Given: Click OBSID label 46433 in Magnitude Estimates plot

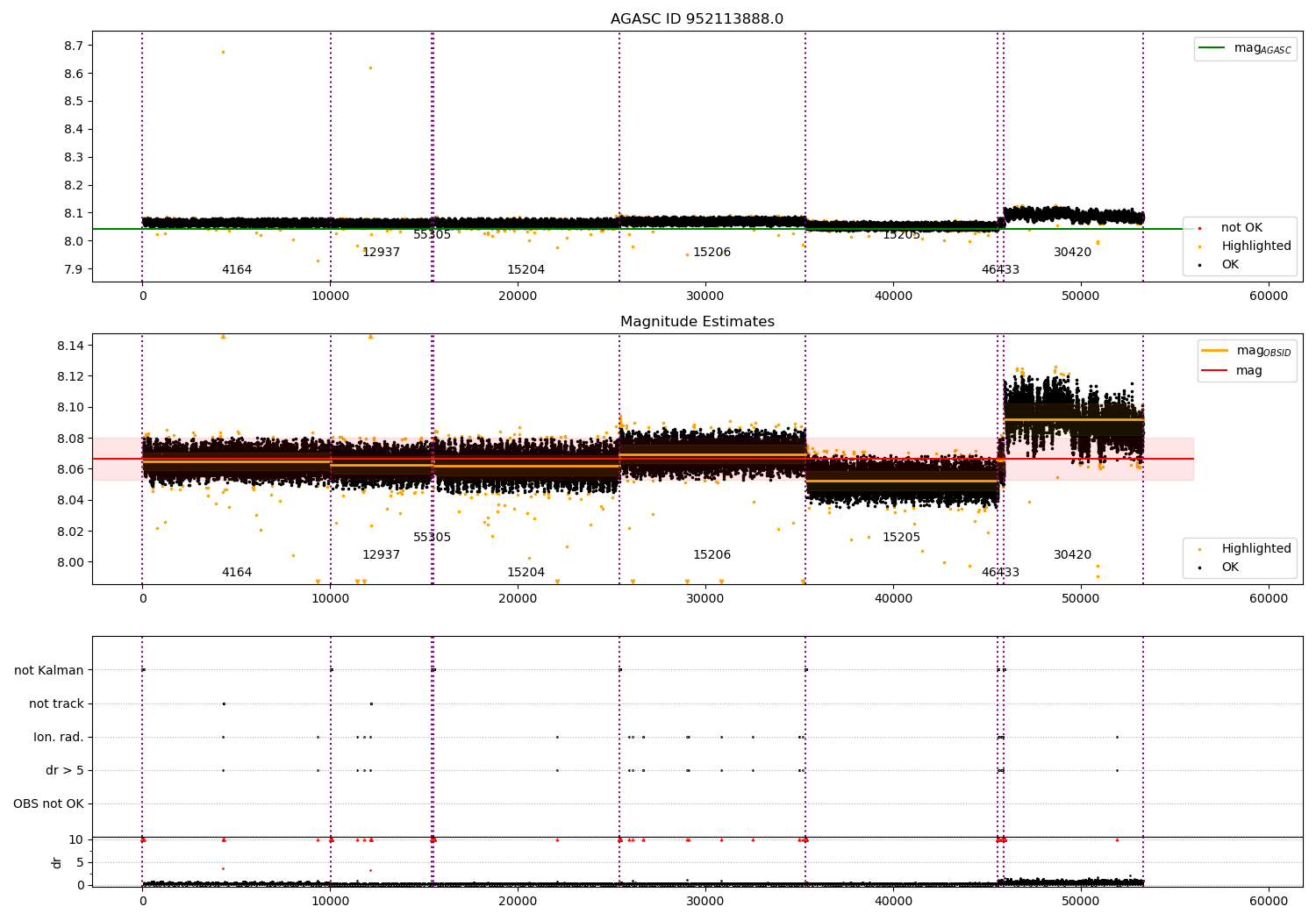Looking at the screenshot, I should click(1000, 573).
